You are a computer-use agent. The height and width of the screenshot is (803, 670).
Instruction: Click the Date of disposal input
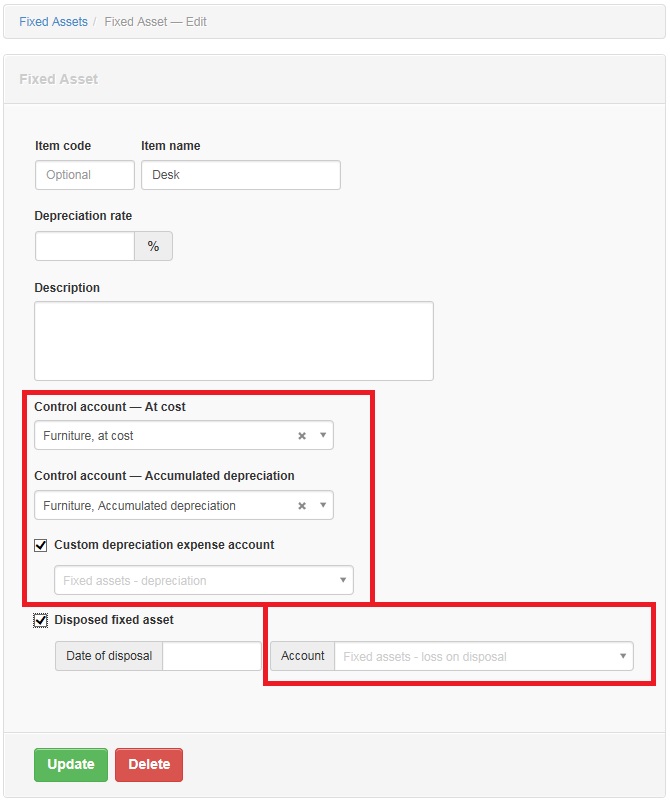(x=212, y=656)
